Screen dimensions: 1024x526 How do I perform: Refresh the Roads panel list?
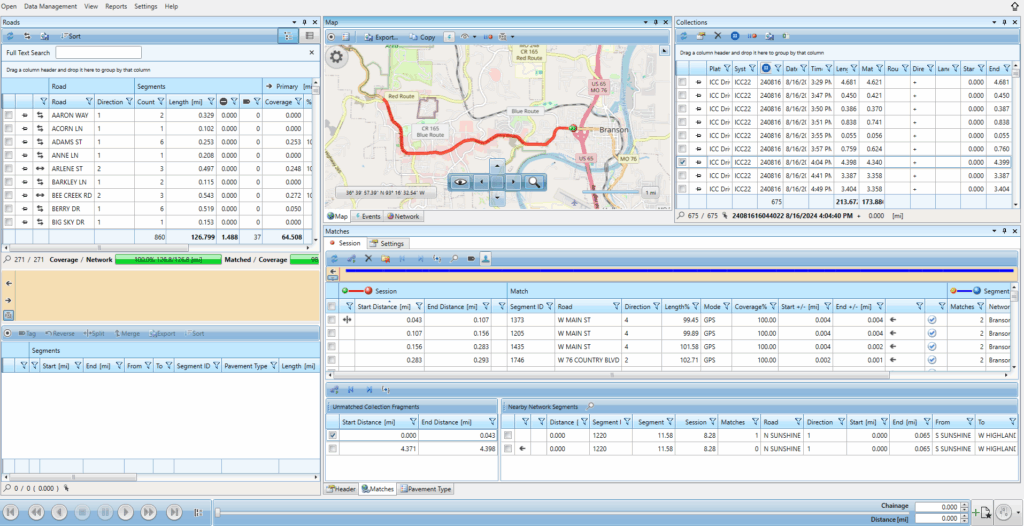tap(10, 36)
